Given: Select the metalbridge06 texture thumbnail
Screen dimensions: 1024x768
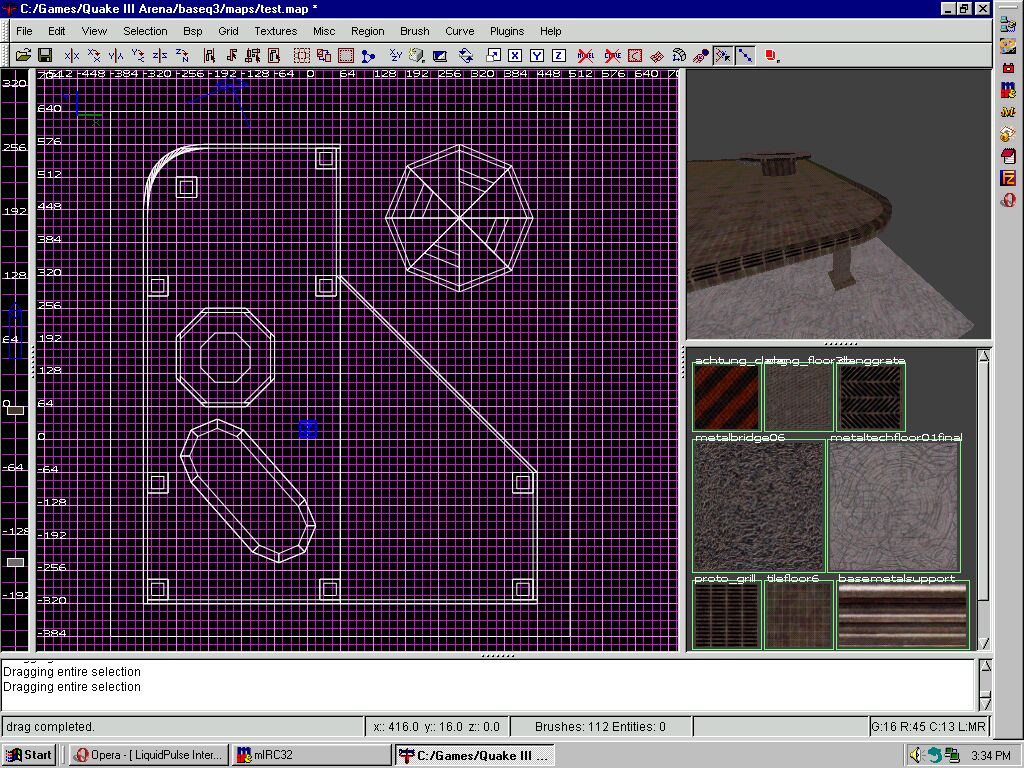Looking at the screenshot, I should pyautogui.click(x=759, y=506).
